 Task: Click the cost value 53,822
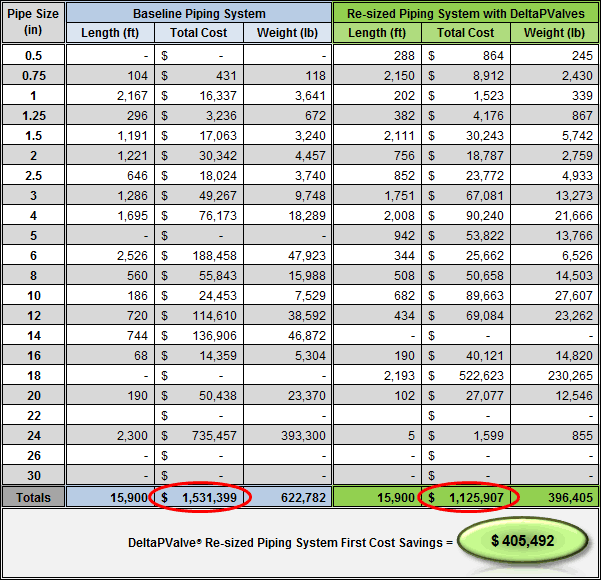(485, 235)
